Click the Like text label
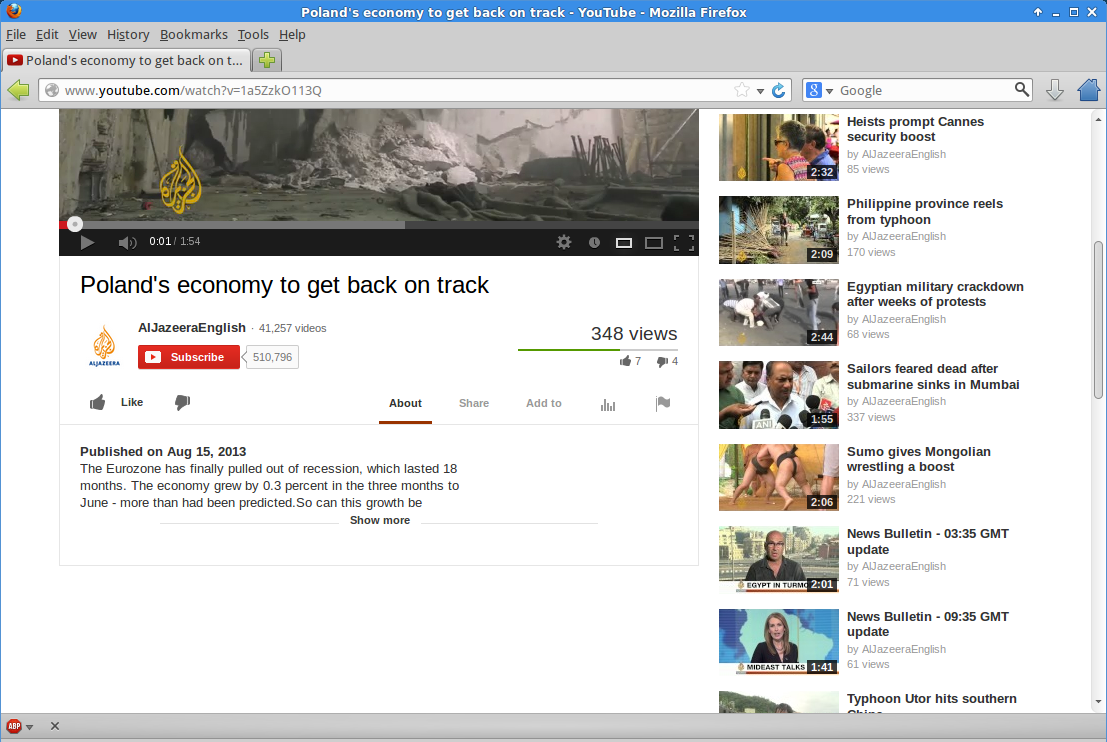Screen dimensions: 1107x742 pos(132,402)
